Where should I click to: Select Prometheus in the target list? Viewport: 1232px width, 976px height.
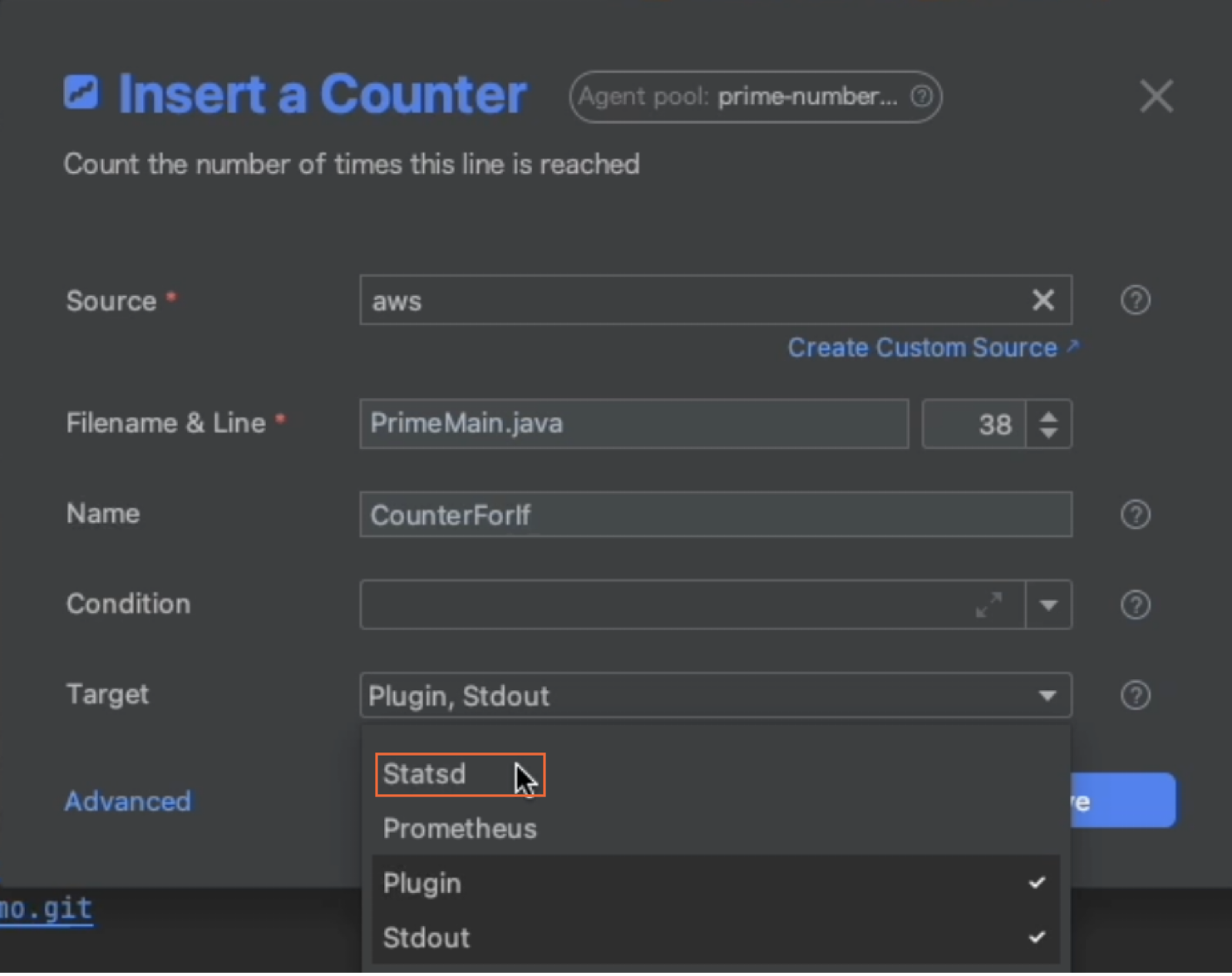(460, 829)
